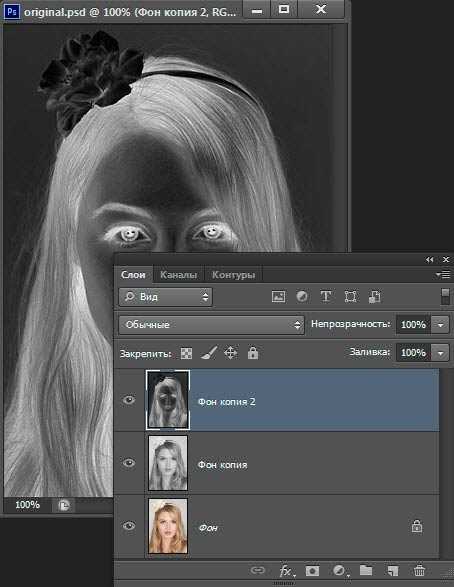Switch to the Каналы tab

tap(178, 275)
